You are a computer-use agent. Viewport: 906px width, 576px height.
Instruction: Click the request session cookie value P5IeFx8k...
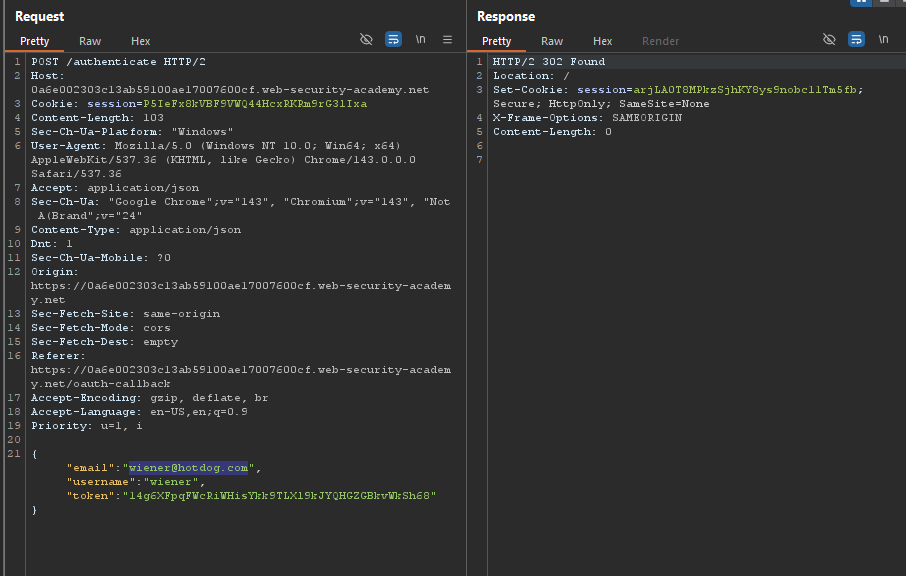pyautogui.click(x=255, y=103)
